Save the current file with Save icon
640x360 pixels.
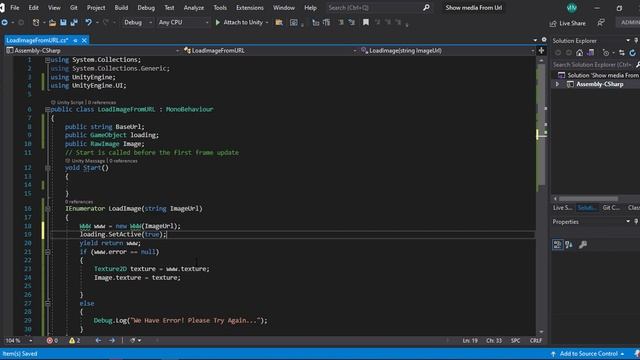[63, 22]
